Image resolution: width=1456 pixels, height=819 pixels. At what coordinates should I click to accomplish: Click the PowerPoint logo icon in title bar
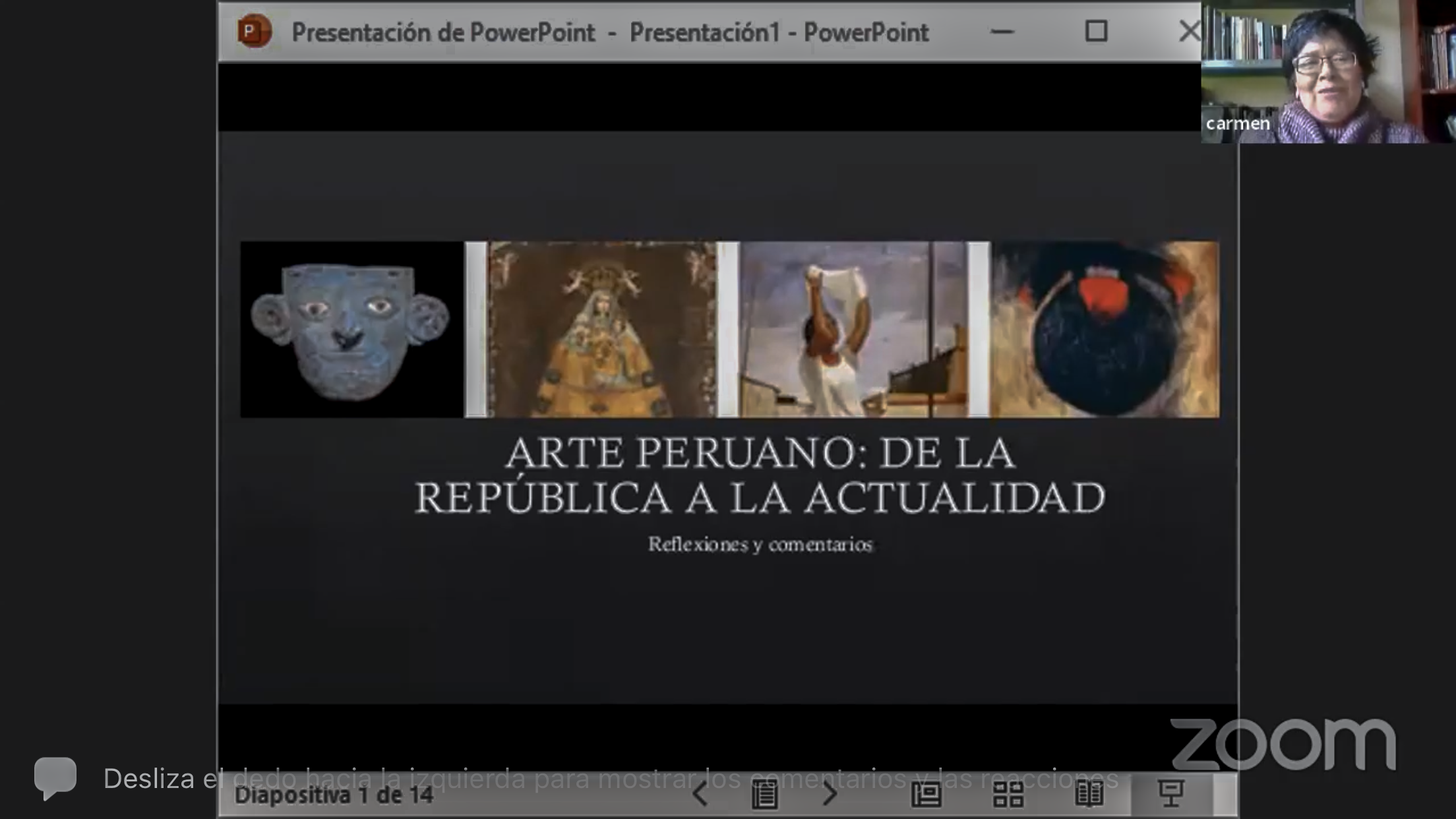point(255,31)
